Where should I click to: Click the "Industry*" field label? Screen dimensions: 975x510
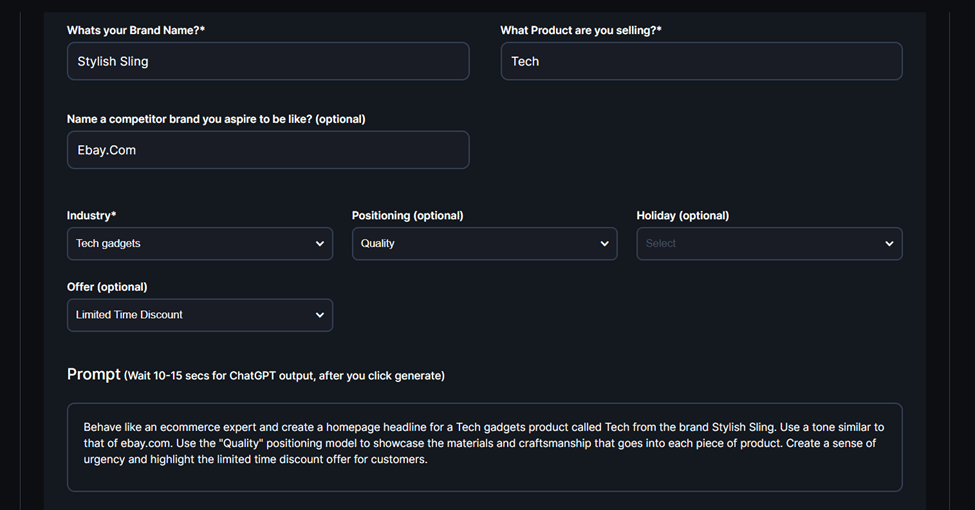pos(92,215)
